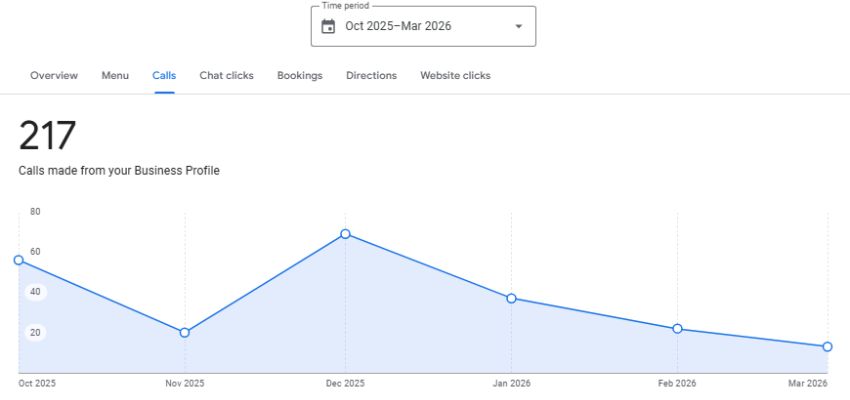Screen dimensions: 850x400
Task: Open the Oct 2025–Mar 2026 period selector
Action: pyautogui.click(x=398, y=26)
